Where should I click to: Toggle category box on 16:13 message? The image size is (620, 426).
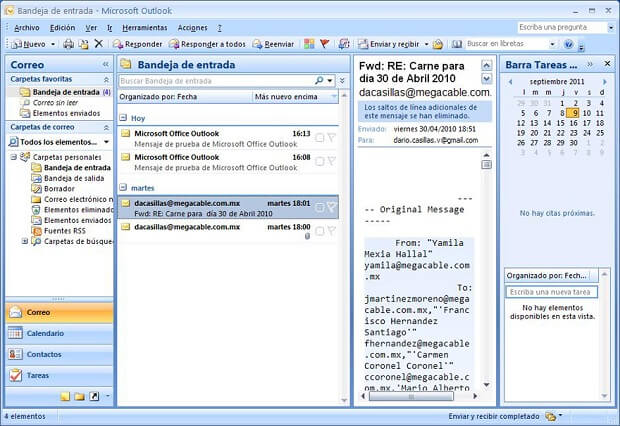pos(320,138)
